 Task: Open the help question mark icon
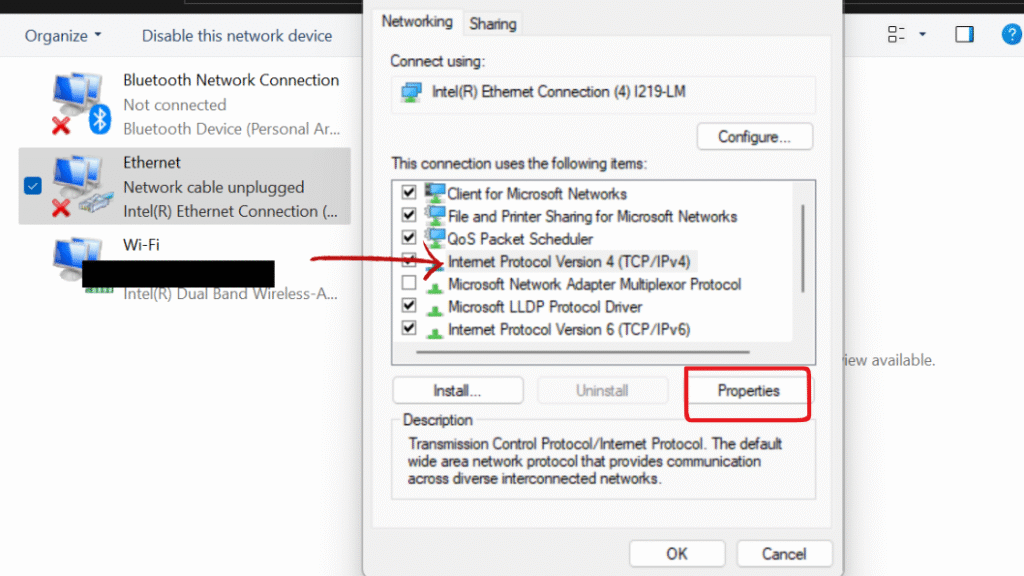[1011, 34]
